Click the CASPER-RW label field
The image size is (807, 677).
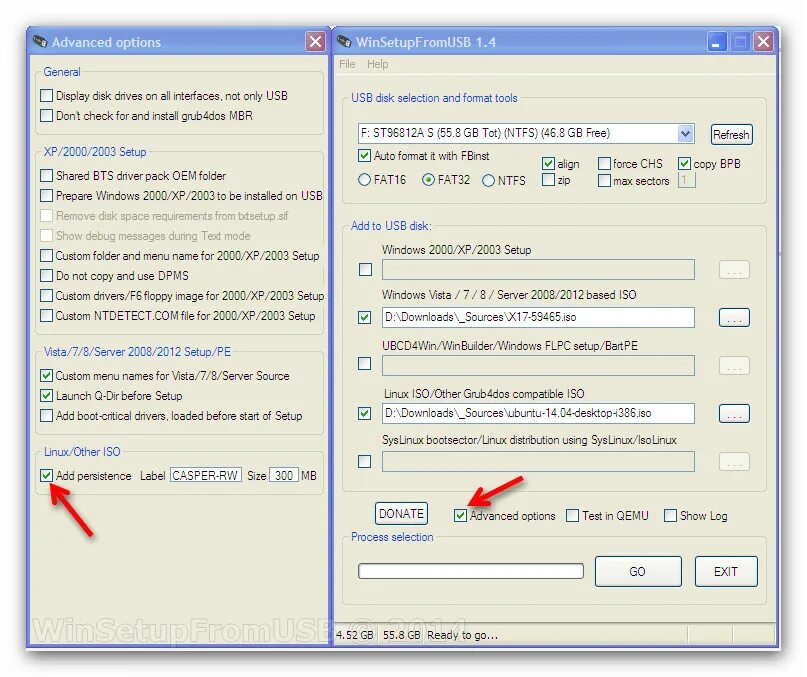(205, 475)
